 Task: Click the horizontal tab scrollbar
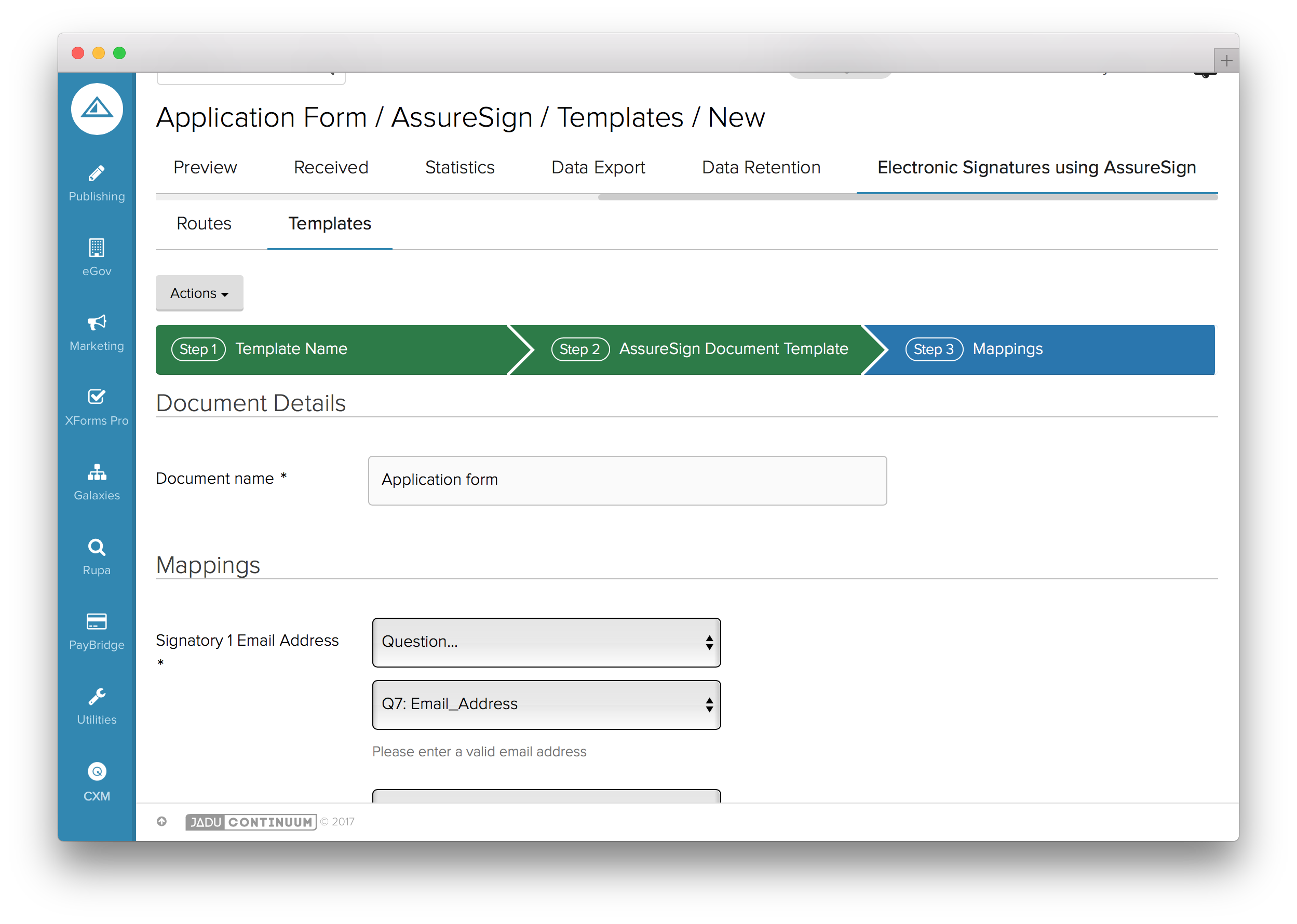[907, 197]
